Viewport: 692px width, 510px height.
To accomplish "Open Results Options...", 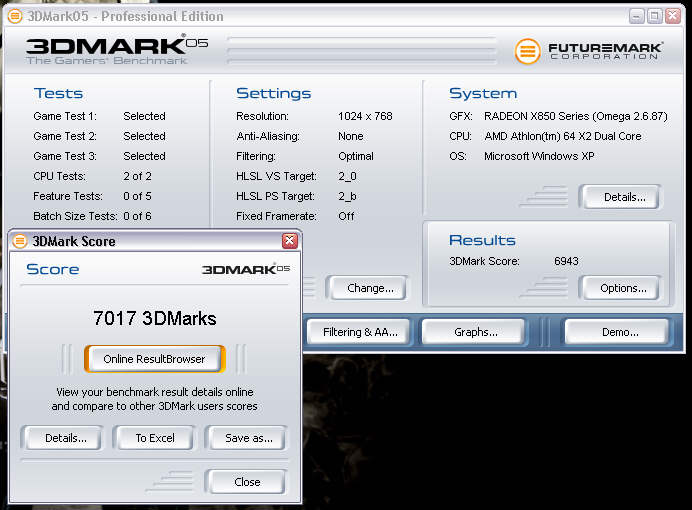I will [621, 288].
